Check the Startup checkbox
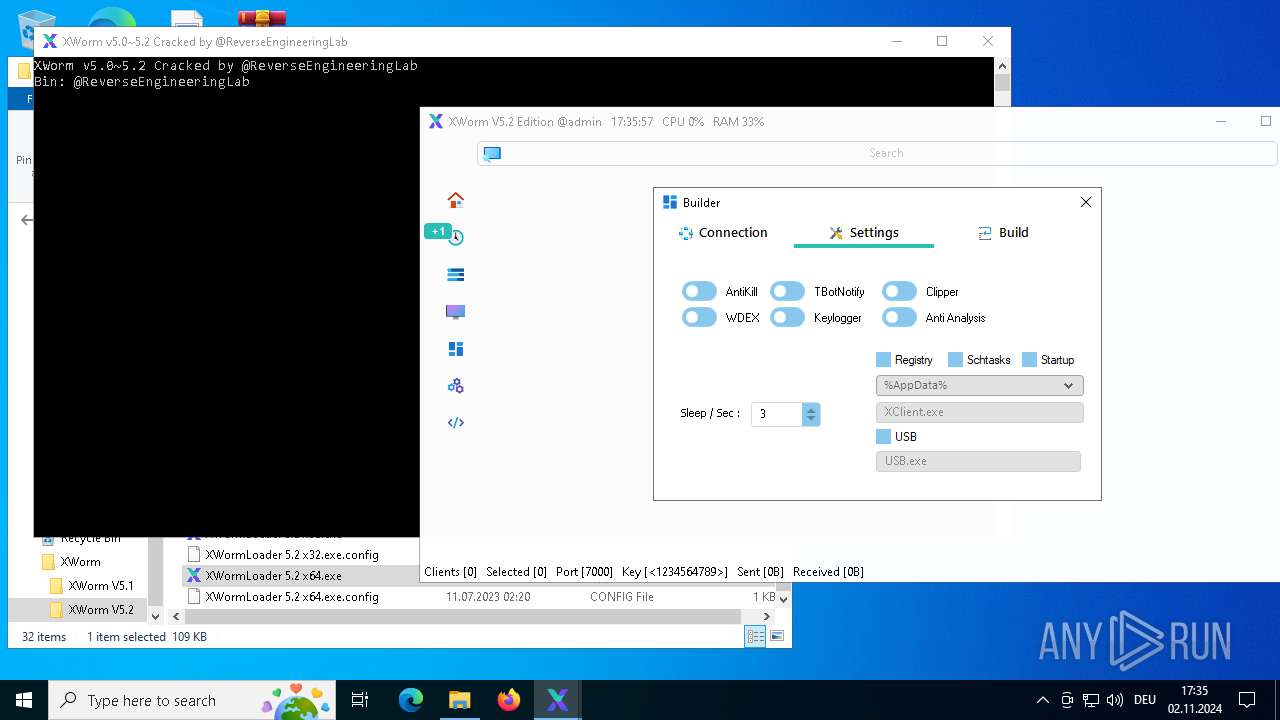The image size is (1280, 720). [1029, 360]
